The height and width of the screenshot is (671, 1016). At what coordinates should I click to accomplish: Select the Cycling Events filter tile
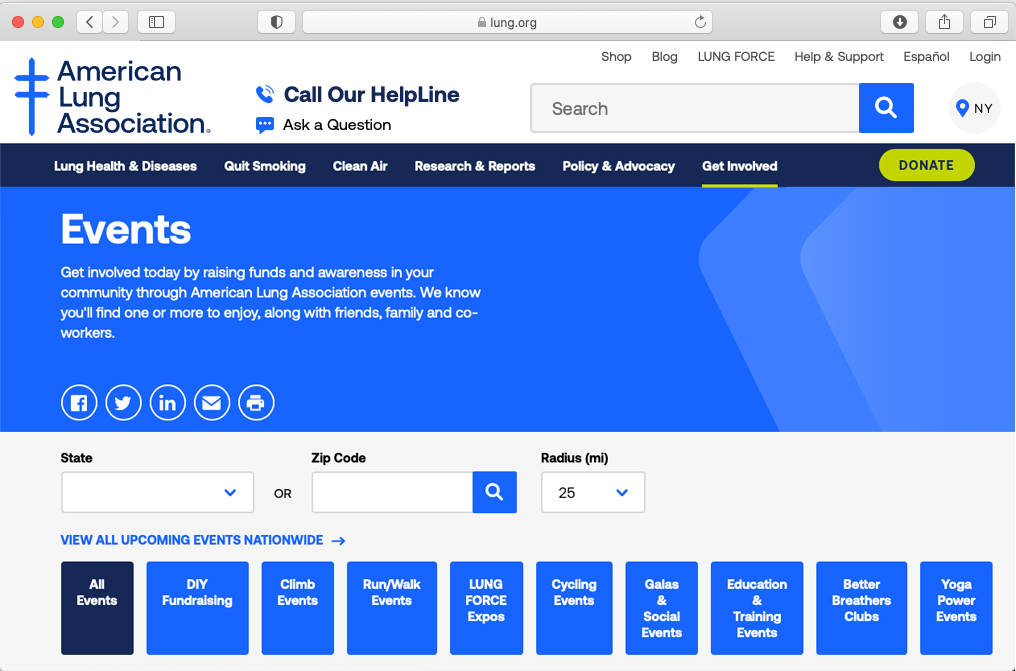coord(574,608)
